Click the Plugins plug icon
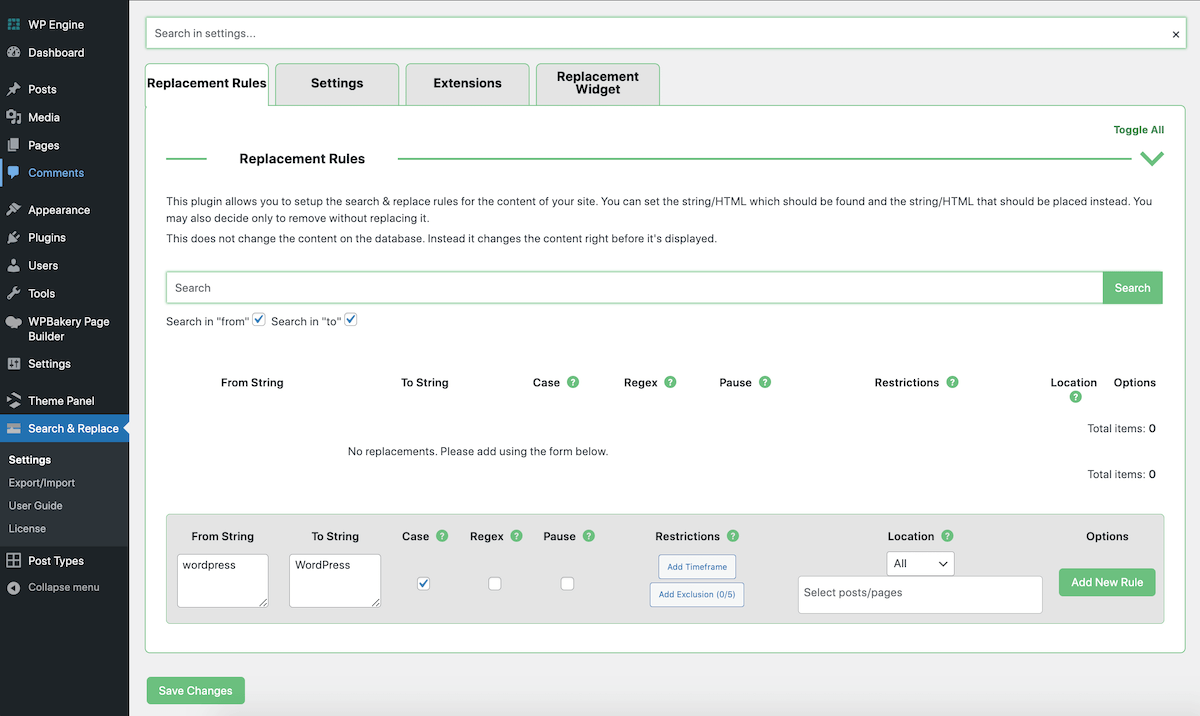1200x716 pixels. coord(14,238)
